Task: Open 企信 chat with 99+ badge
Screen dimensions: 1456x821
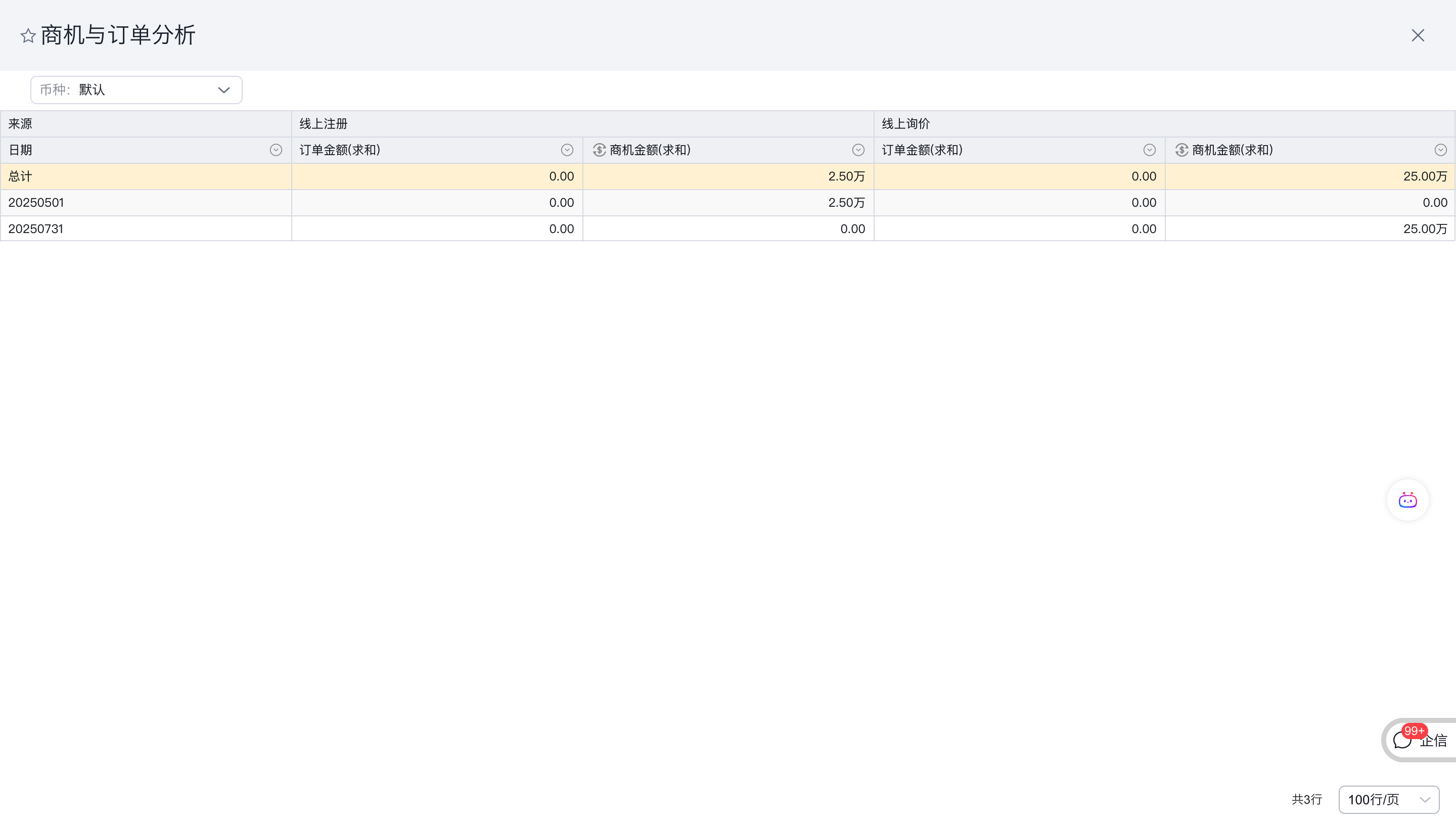Action: 1422,740
